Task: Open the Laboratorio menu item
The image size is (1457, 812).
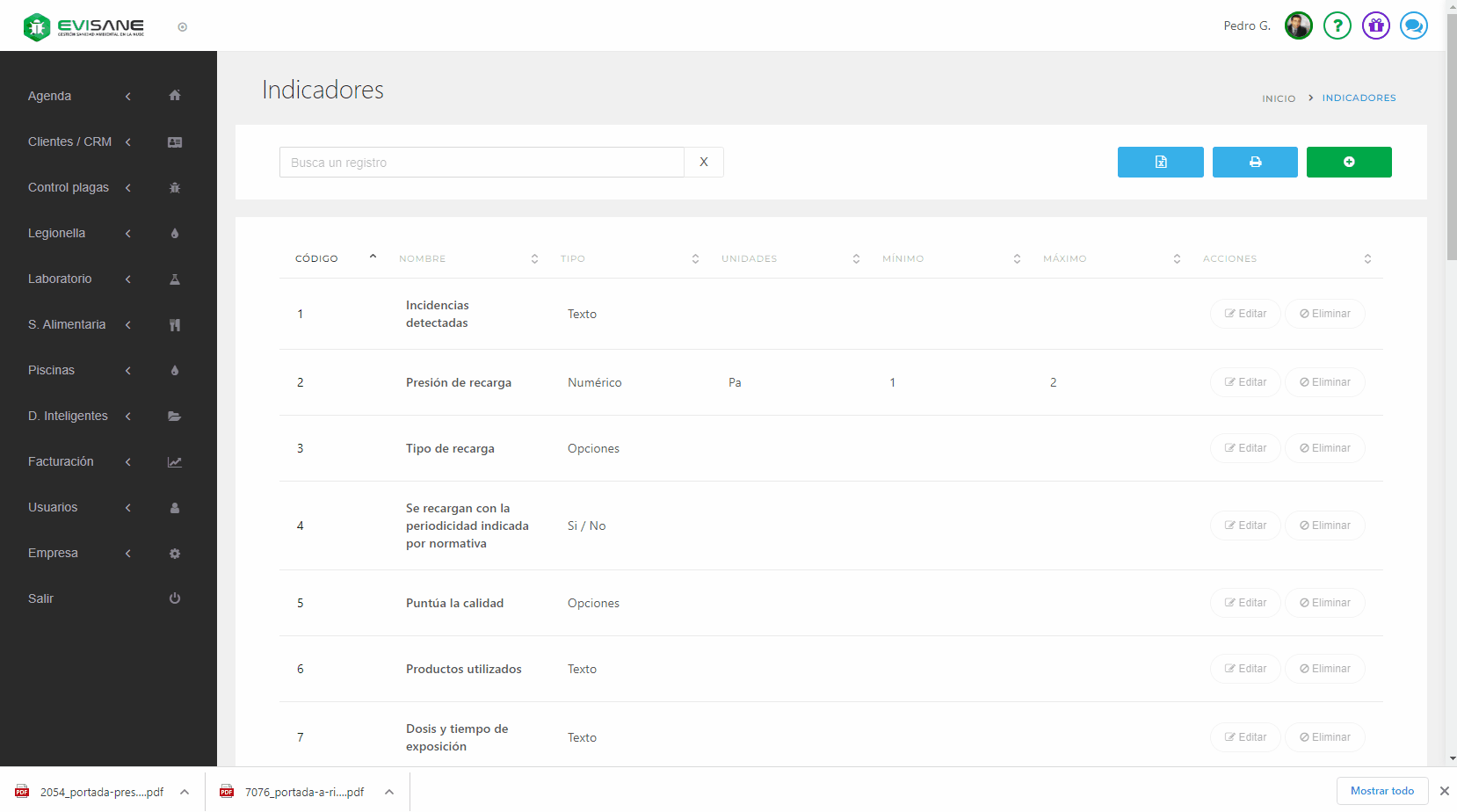Action: point(60,279)
